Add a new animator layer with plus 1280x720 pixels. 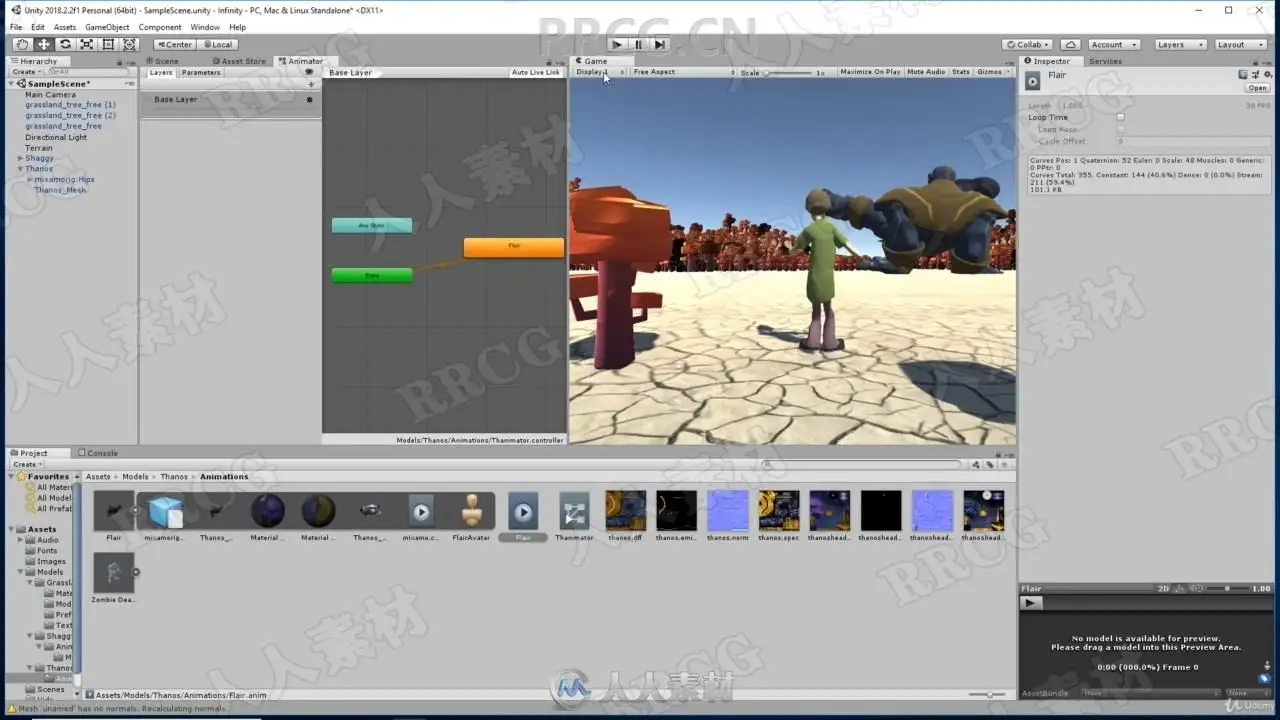311,84
